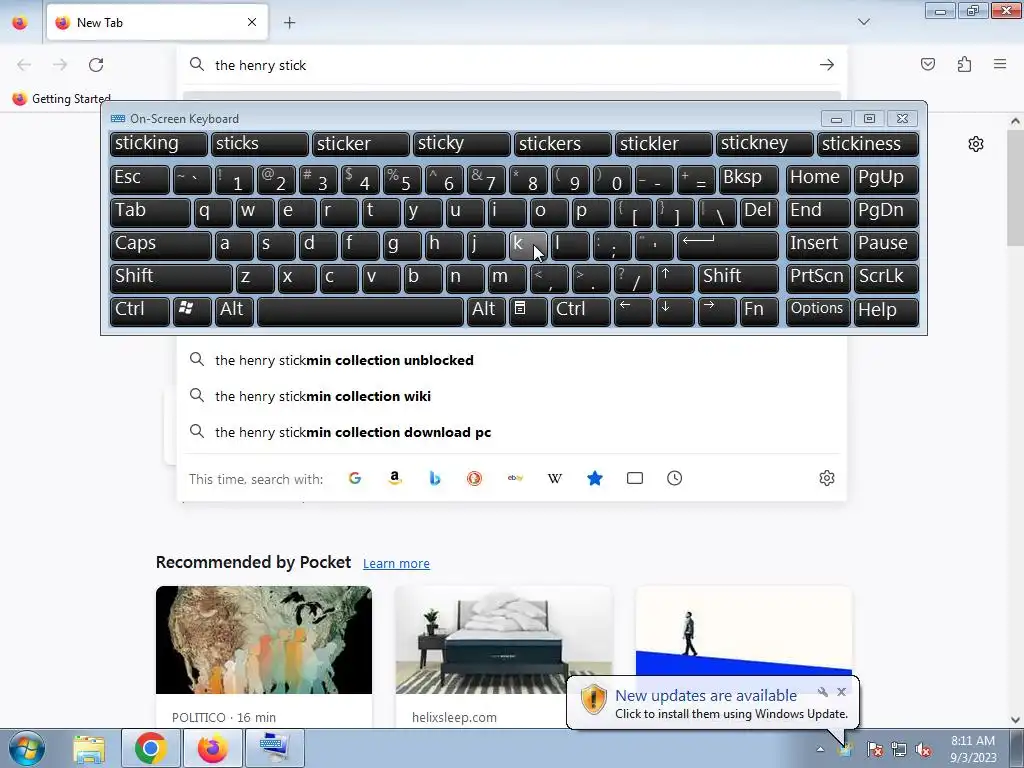Search with Google icon
Viewport: 1024px width, 768px height.
click(355, 478)
